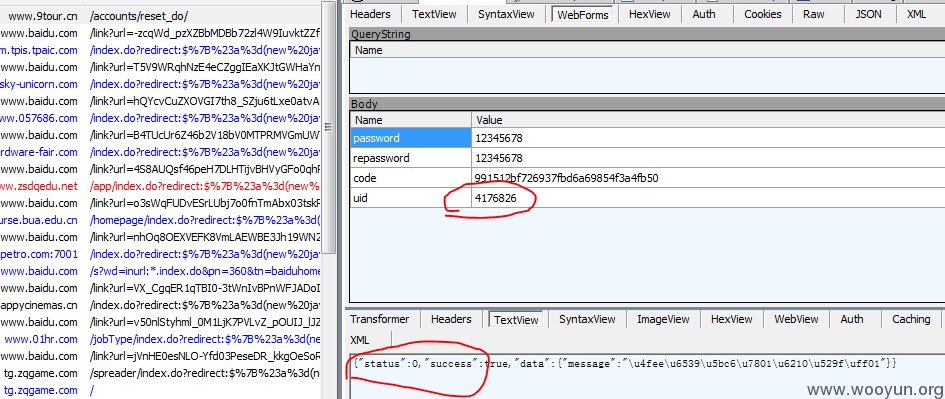Select the urse.bua.edu.cn /homepage session
This screenshot has height=399, width=945.
coord(160,220)
